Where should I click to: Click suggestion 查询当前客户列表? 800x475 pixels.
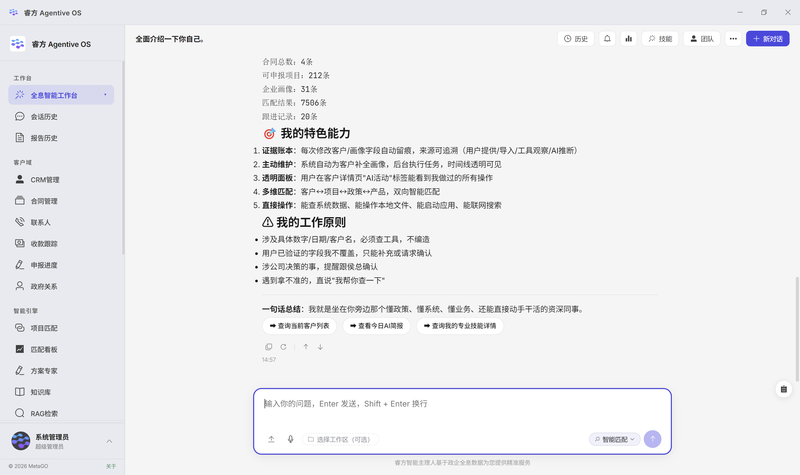tap(299, 326)
